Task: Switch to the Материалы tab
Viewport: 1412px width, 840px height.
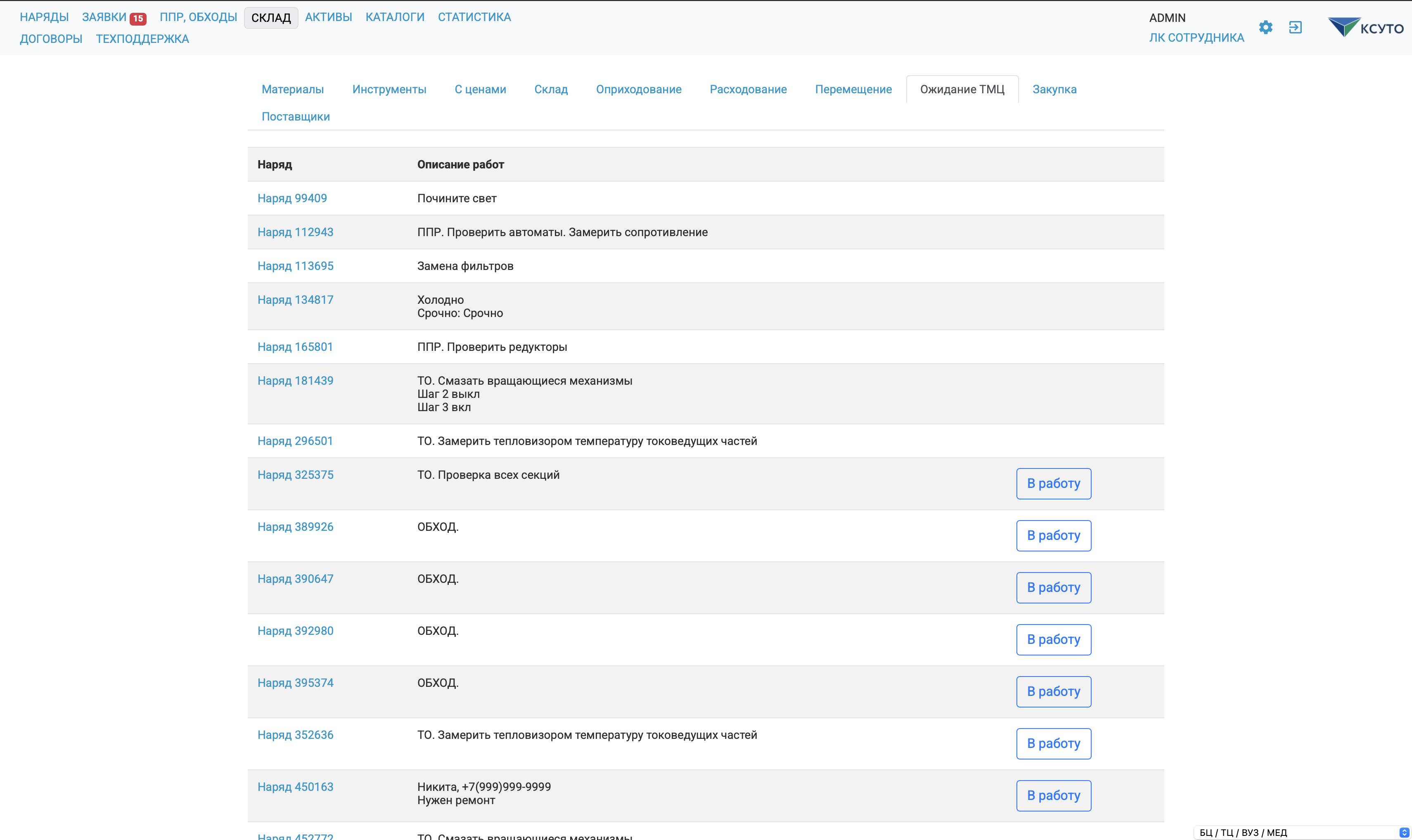Action: 293,90
